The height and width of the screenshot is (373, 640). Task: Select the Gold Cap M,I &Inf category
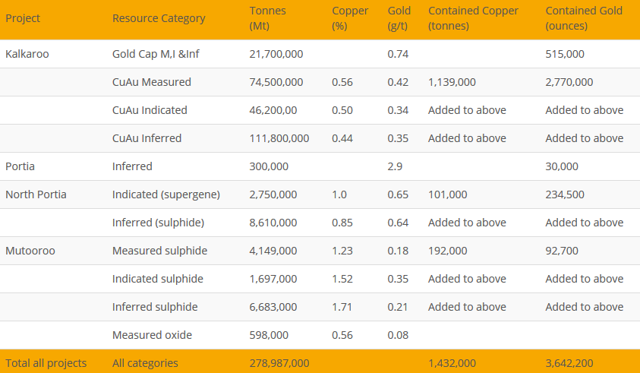[156, 54]
